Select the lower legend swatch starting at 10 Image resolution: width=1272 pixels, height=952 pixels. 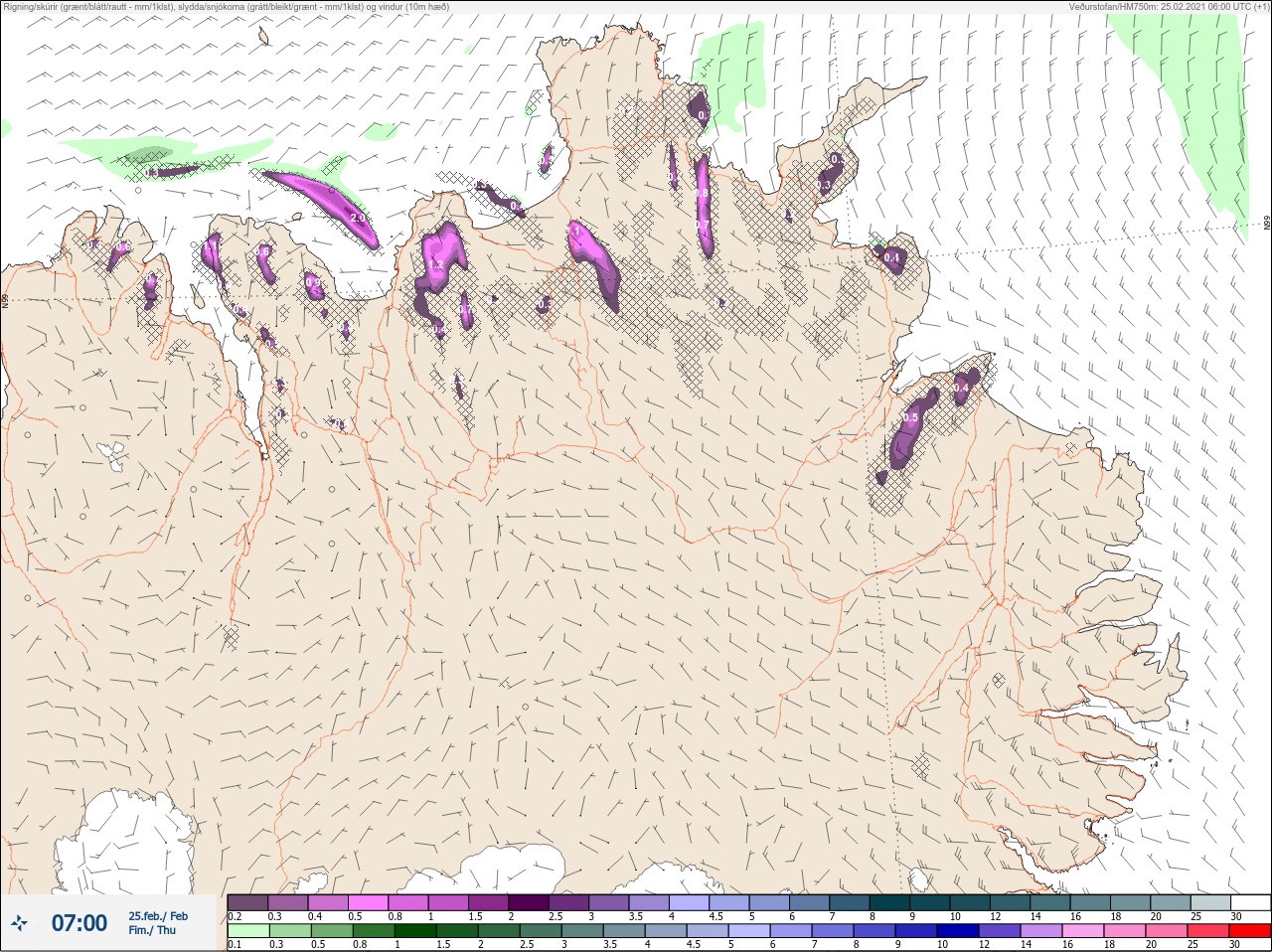coord(958,931)
